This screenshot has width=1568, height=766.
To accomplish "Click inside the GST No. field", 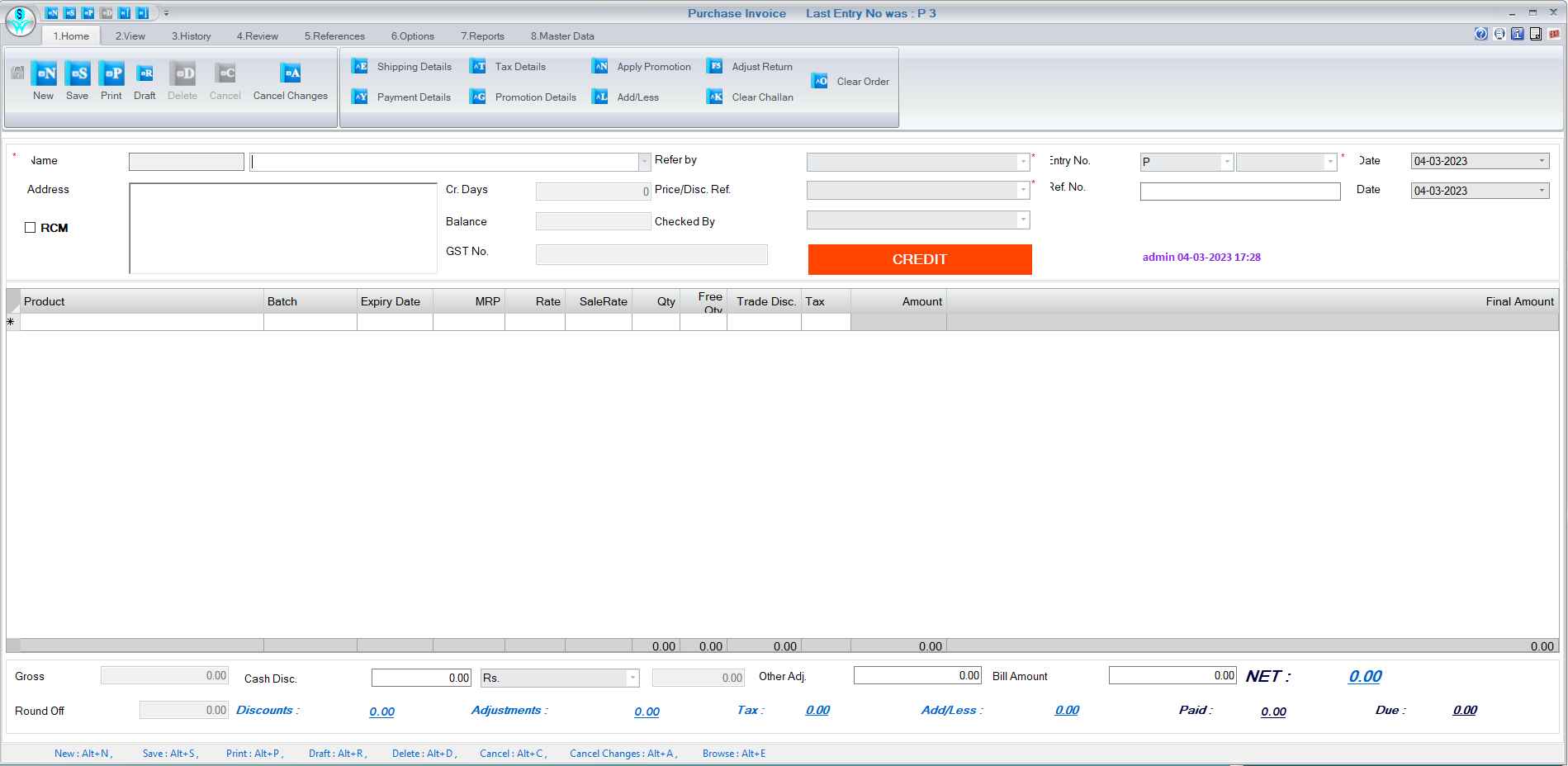I will (651, 254).
